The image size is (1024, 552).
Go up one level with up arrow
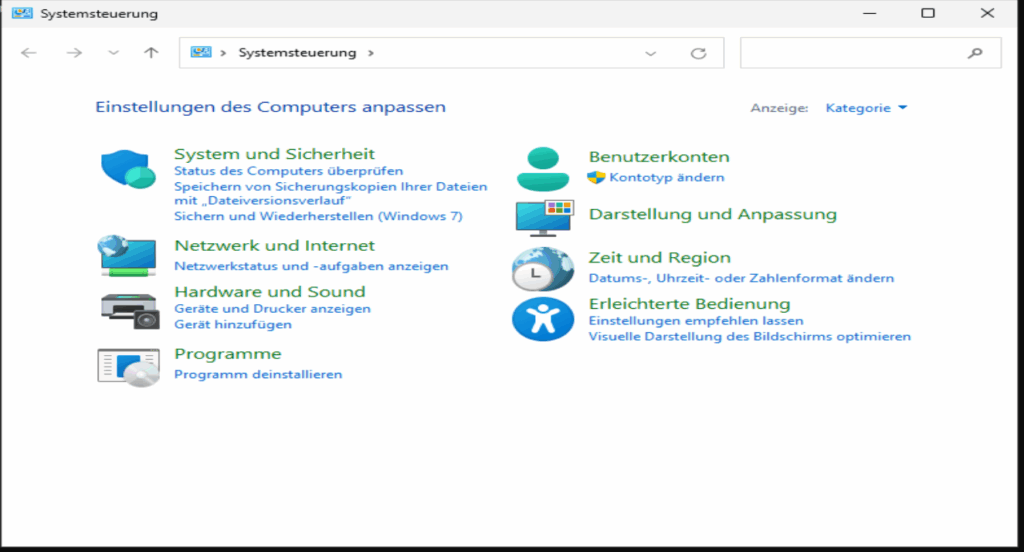[151, 53]
